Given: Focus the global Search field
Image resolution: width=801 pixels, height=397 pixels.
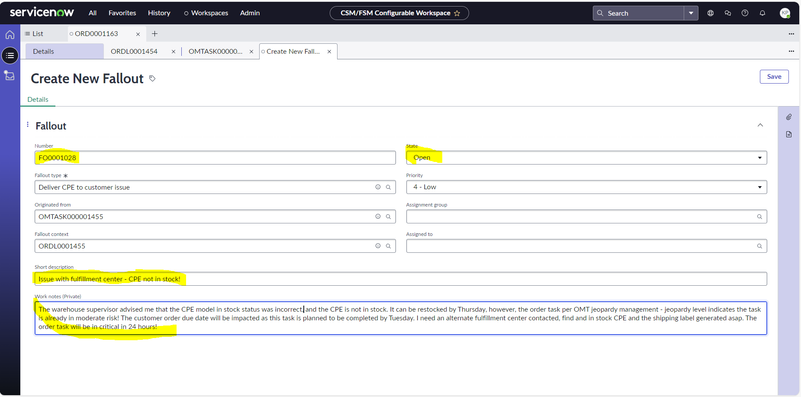Looking at the screenshot, I should pos(639,13).
